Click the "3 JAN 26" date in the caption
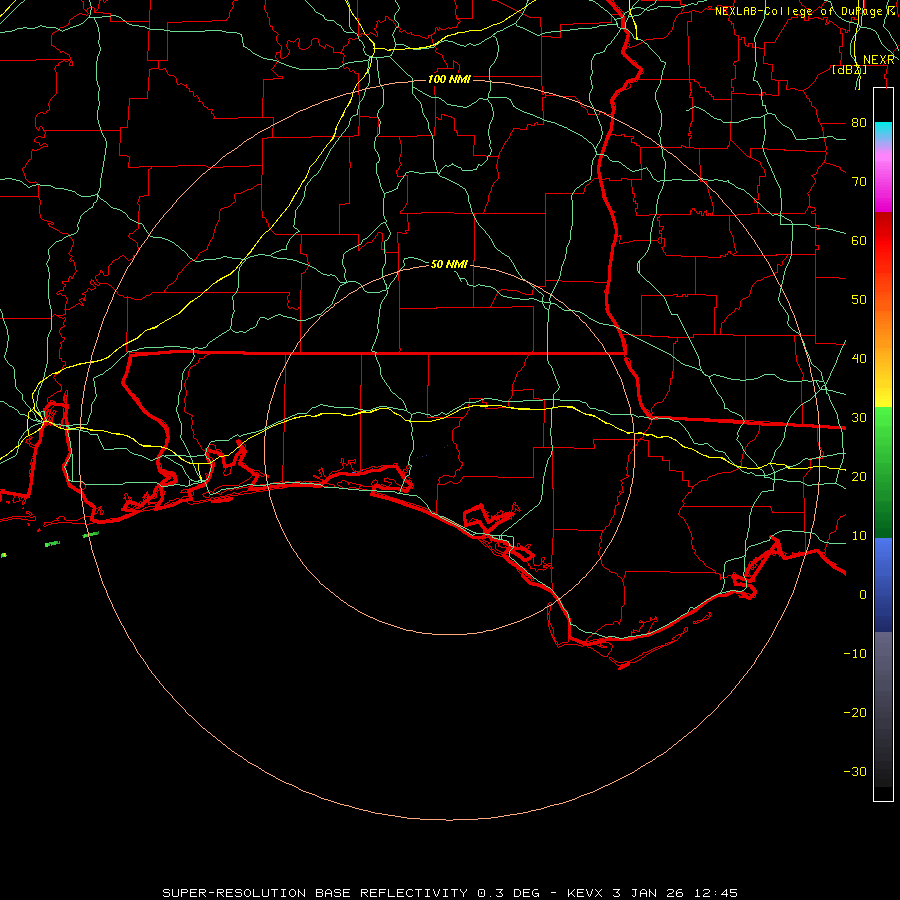 [x=649, y=893]
